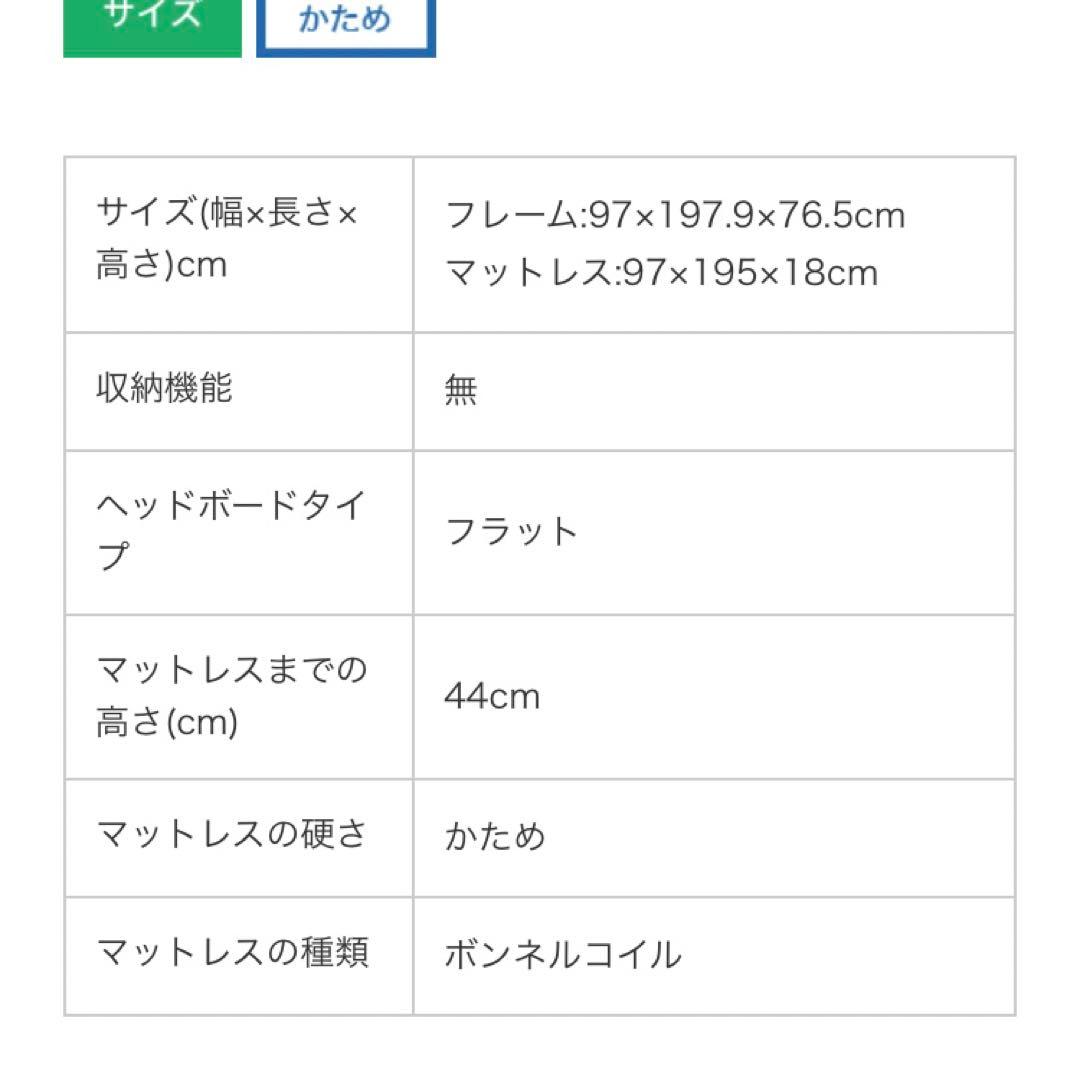Click かため in the マットレスの硬さ row
1080x1080 pixels.
[x=495, y=836]
